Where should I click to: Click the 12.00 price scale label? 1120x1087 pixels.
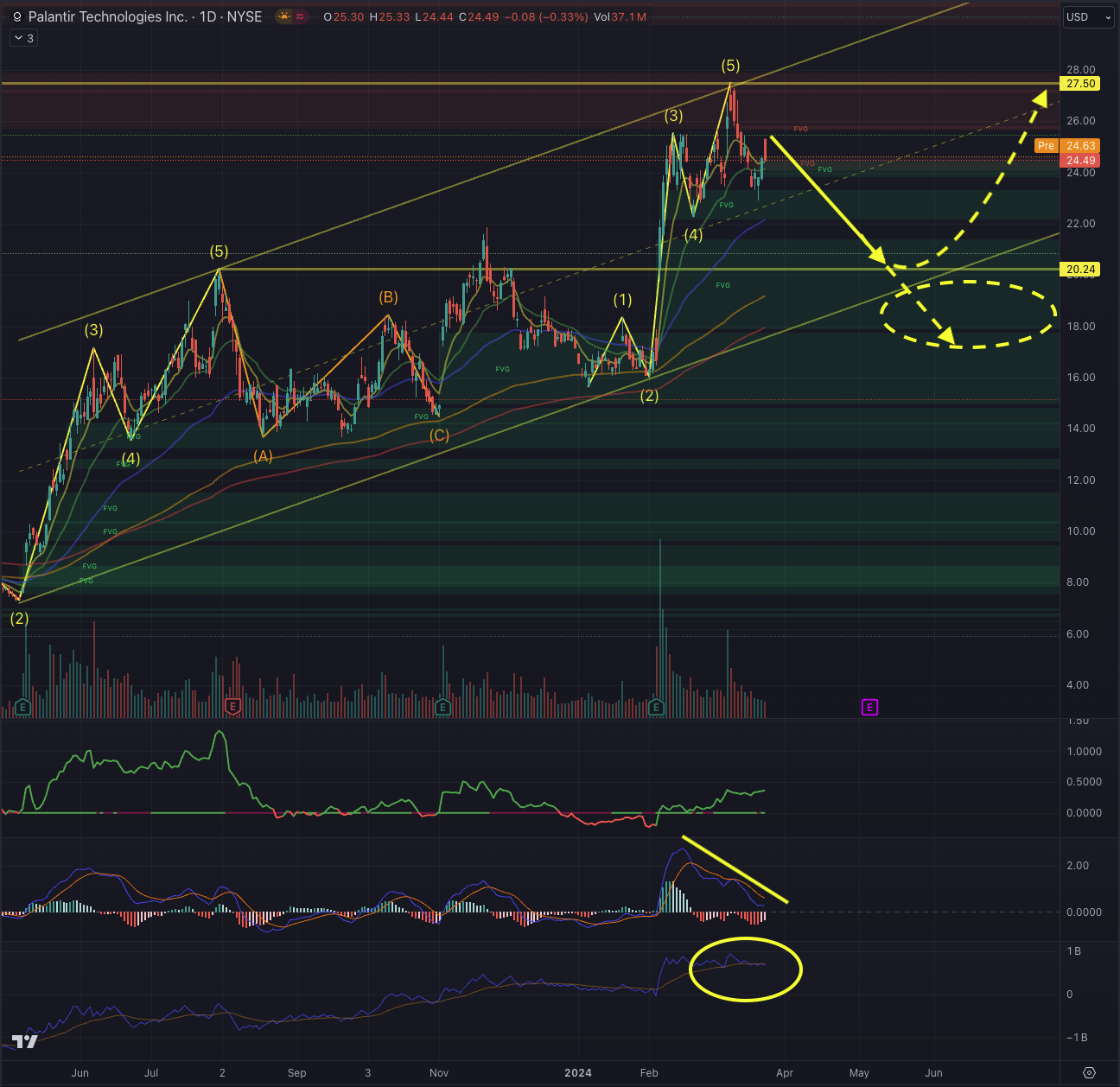pos(1080,480)
